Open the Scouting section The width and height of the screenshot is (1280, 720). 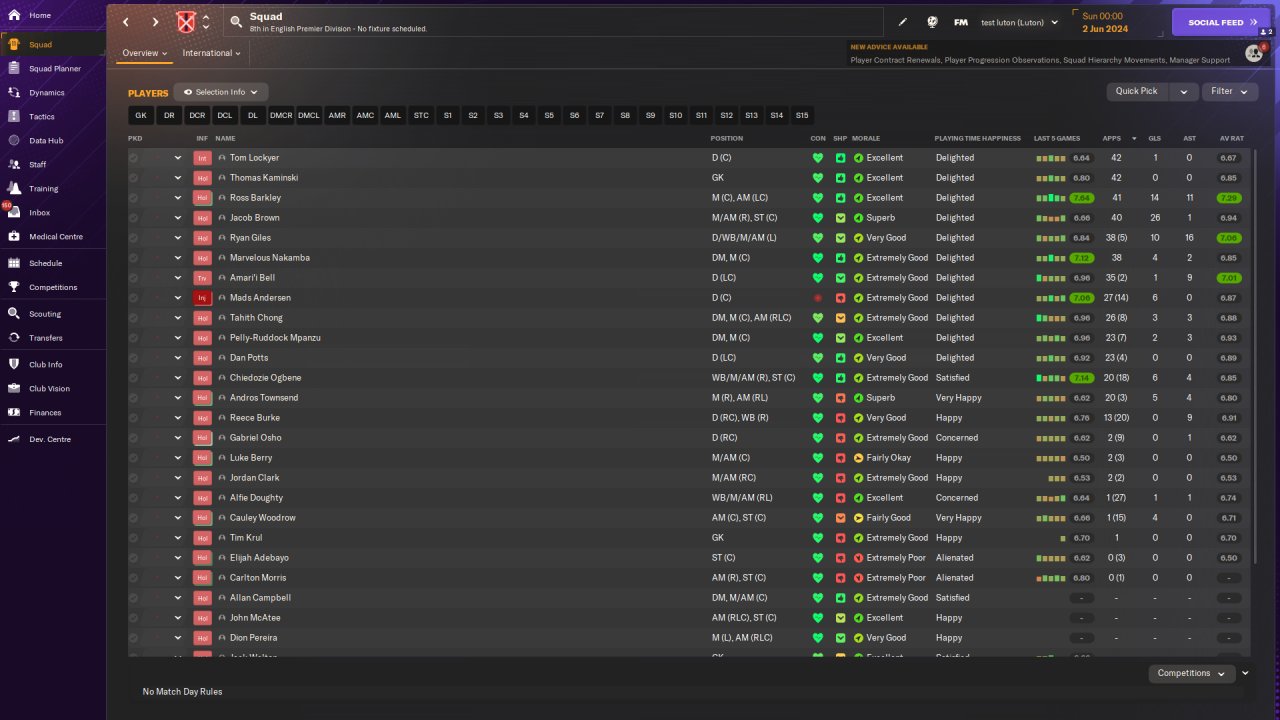pyautogui.click(x=52, y=313)
